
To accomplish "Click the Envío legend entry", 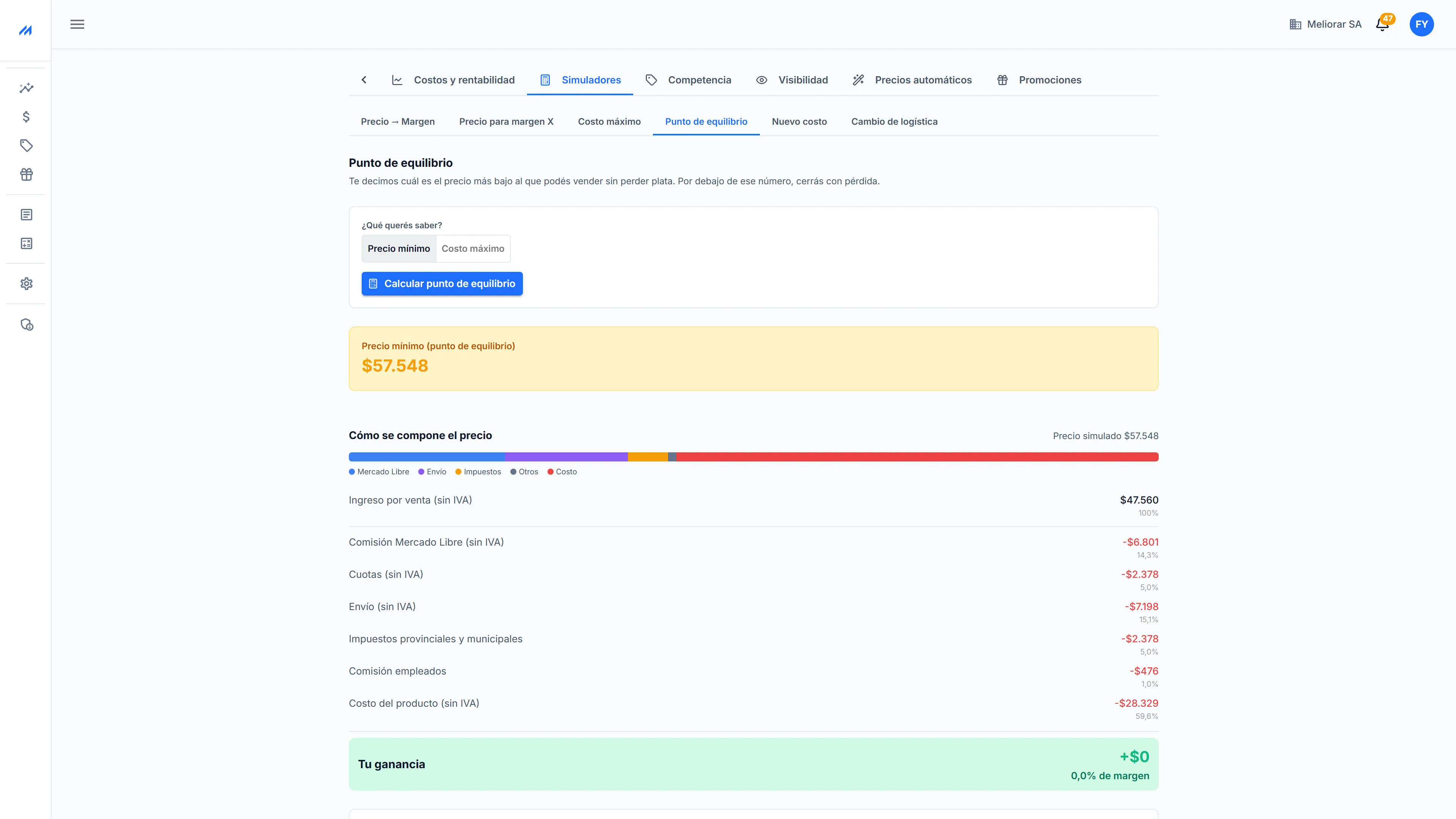I will [432, 472].
